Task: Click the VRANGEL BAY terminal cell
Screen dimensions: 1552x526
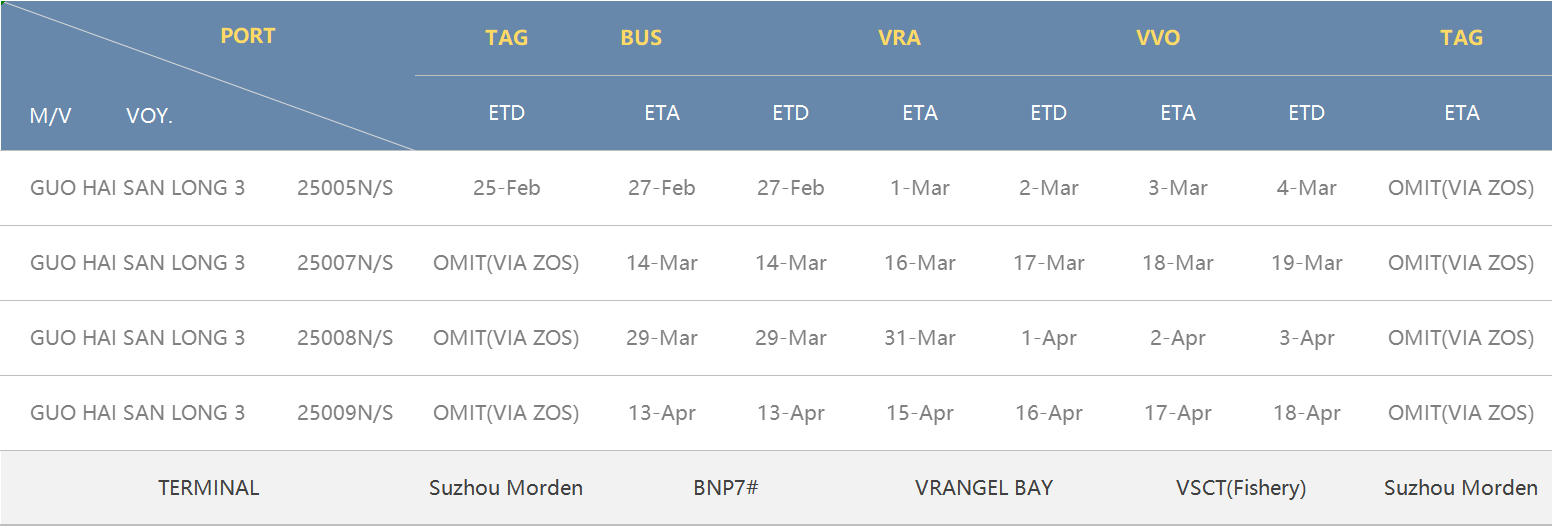Action: [984, 488]
